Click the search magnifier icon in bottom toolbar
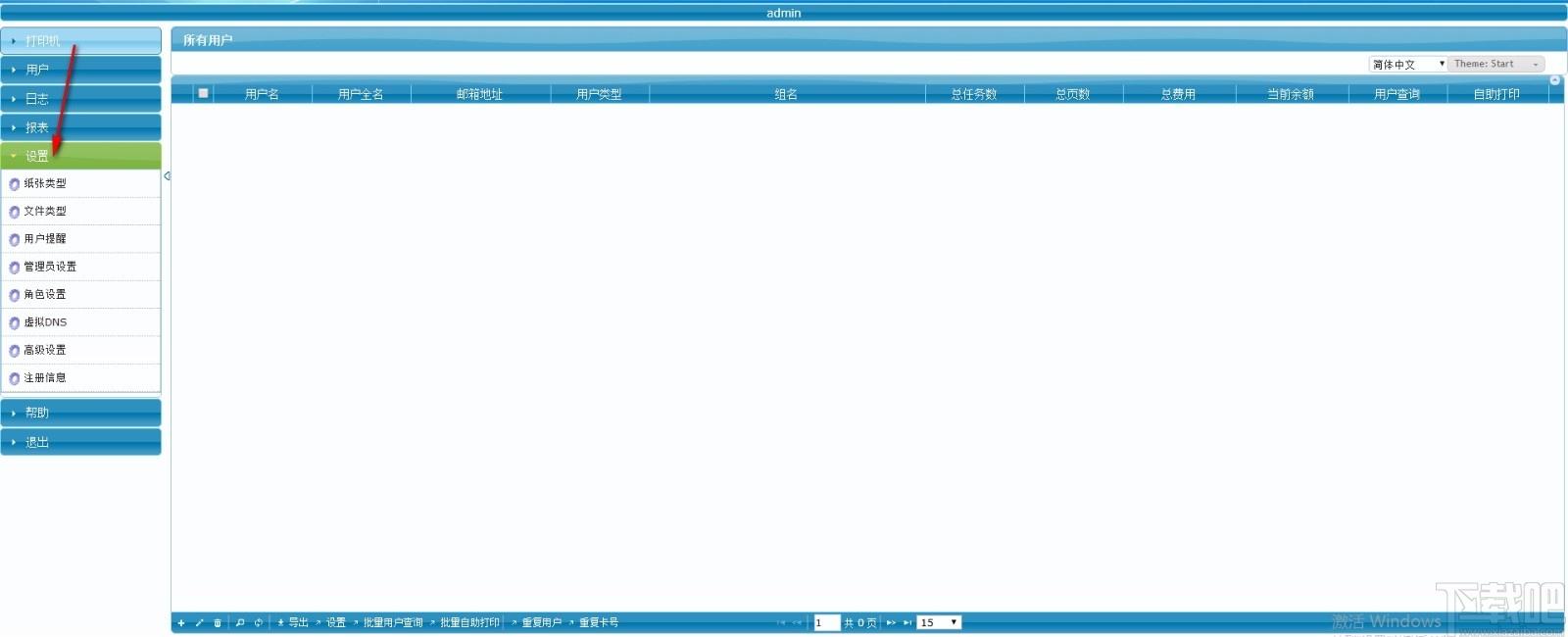The height and width of the screenshot is (637, 1568). [240, 623]
